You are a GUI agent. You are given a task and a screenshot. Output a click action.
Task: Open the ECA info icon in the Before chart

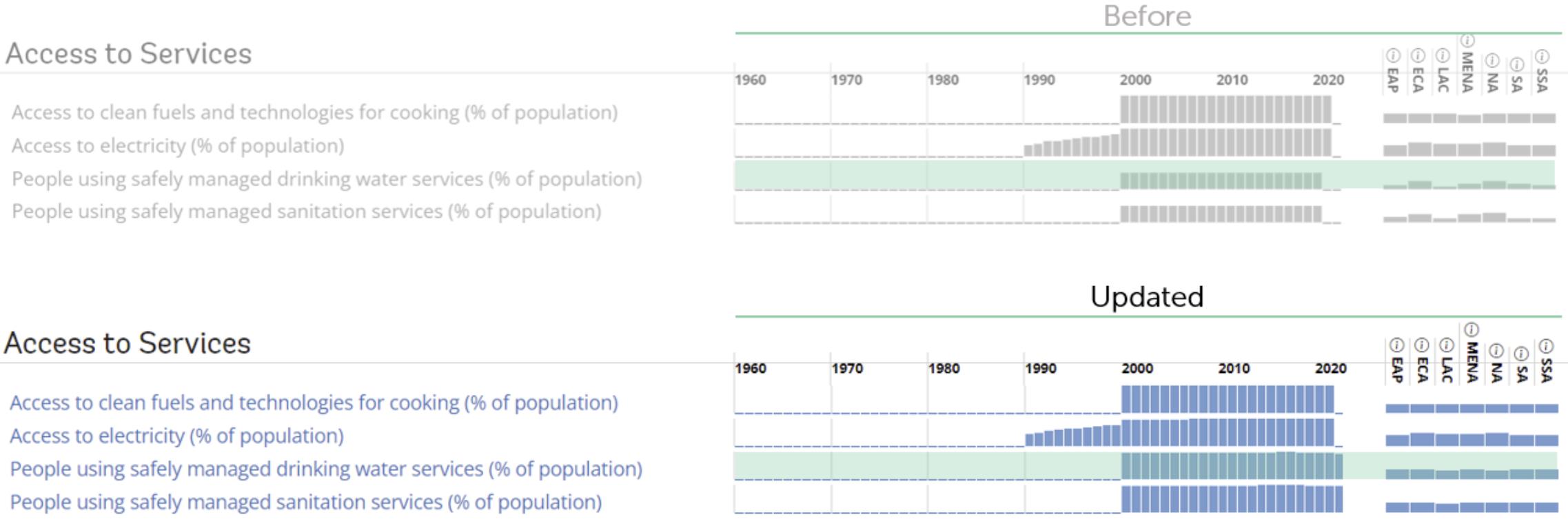[x=1418, y=56]
